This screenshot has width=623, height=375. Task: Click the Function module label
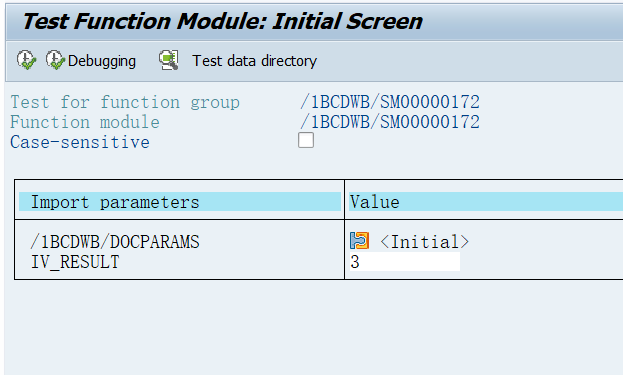click(85, 122)
